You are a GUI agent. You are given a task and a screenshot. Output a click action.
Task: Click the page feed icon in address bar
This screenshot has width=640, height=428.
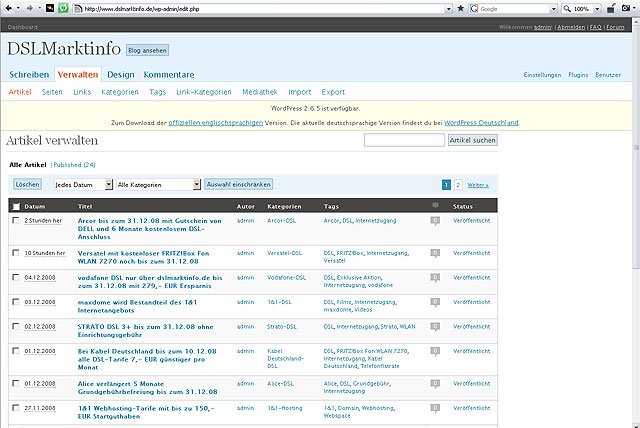(78, 9)
